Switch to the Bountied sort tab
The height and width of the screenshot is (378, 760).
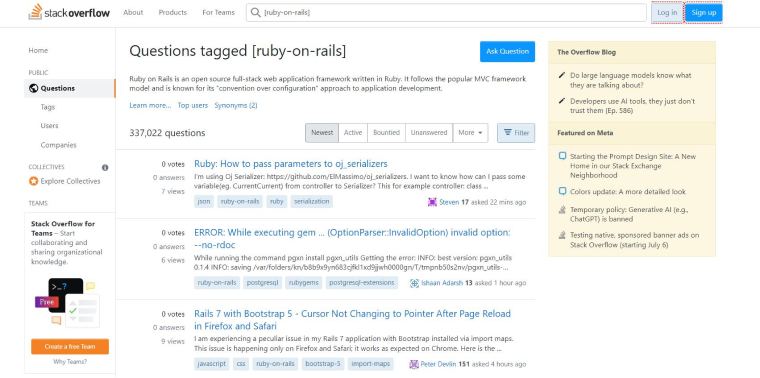(x=386, y=133)
